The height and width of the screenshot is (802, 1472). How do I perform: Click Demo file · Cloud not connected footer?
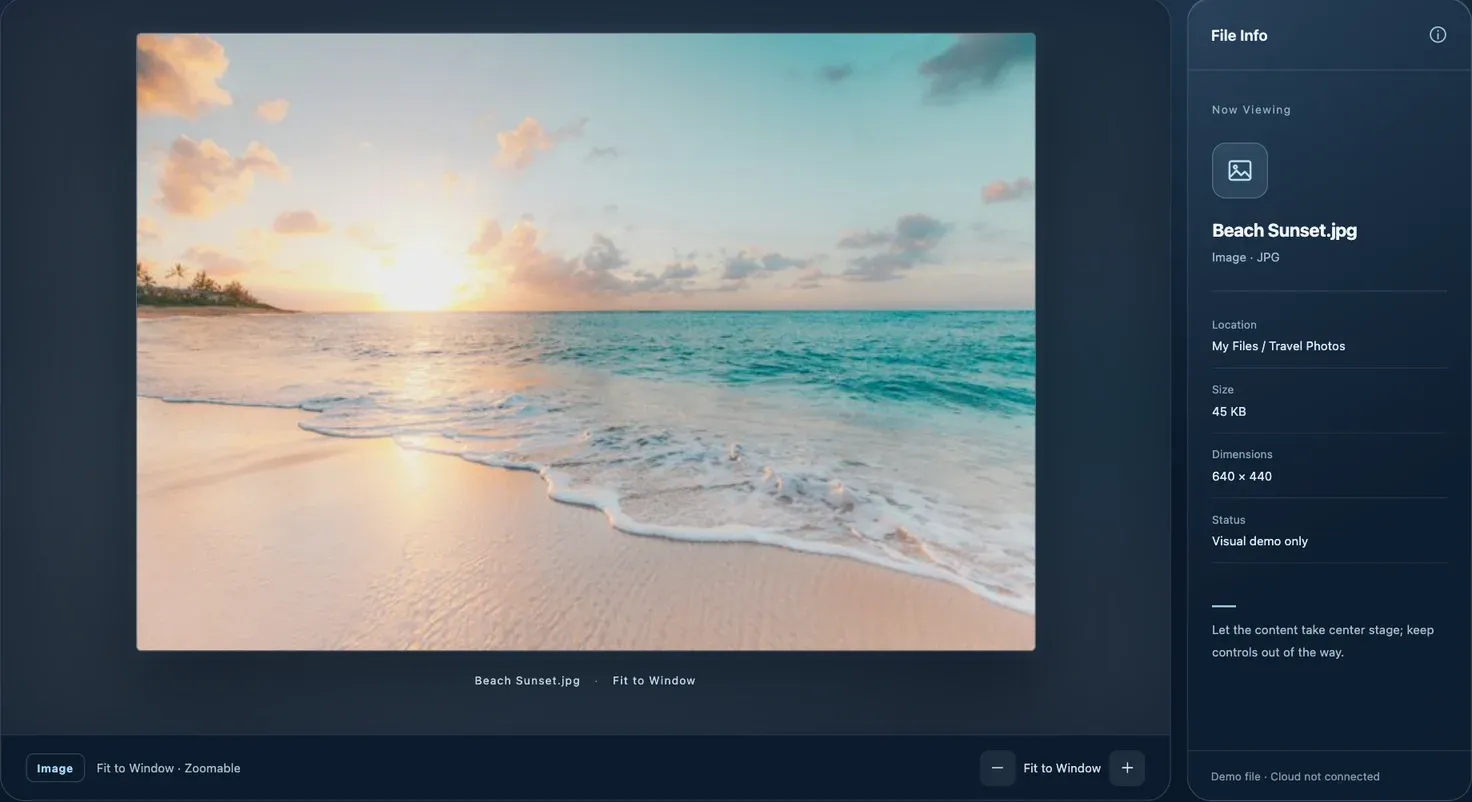pos(1295,776)
